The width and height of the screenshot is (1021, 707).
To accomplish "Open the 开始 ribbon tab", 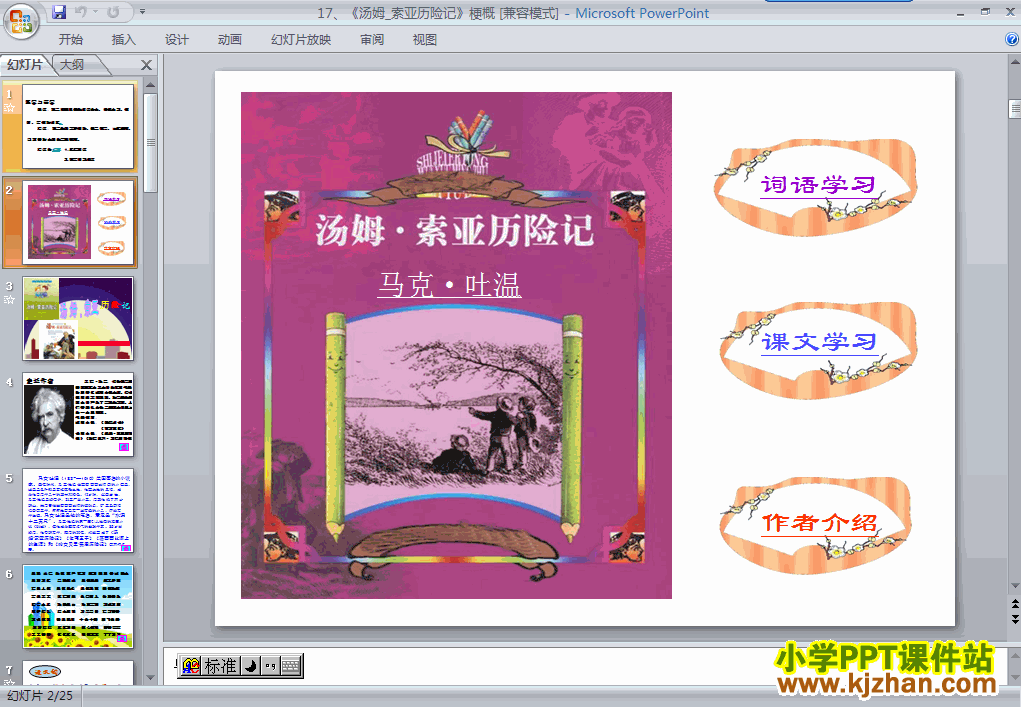I will pos(70,40).
